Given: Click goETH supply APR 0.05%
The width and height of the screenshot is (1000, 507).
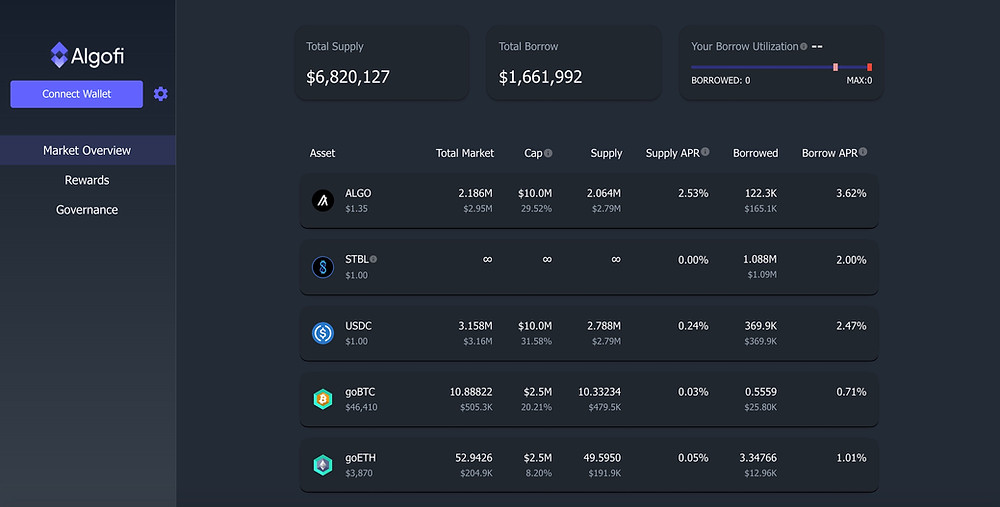Looking at the screenshot, I should (693, 458).
